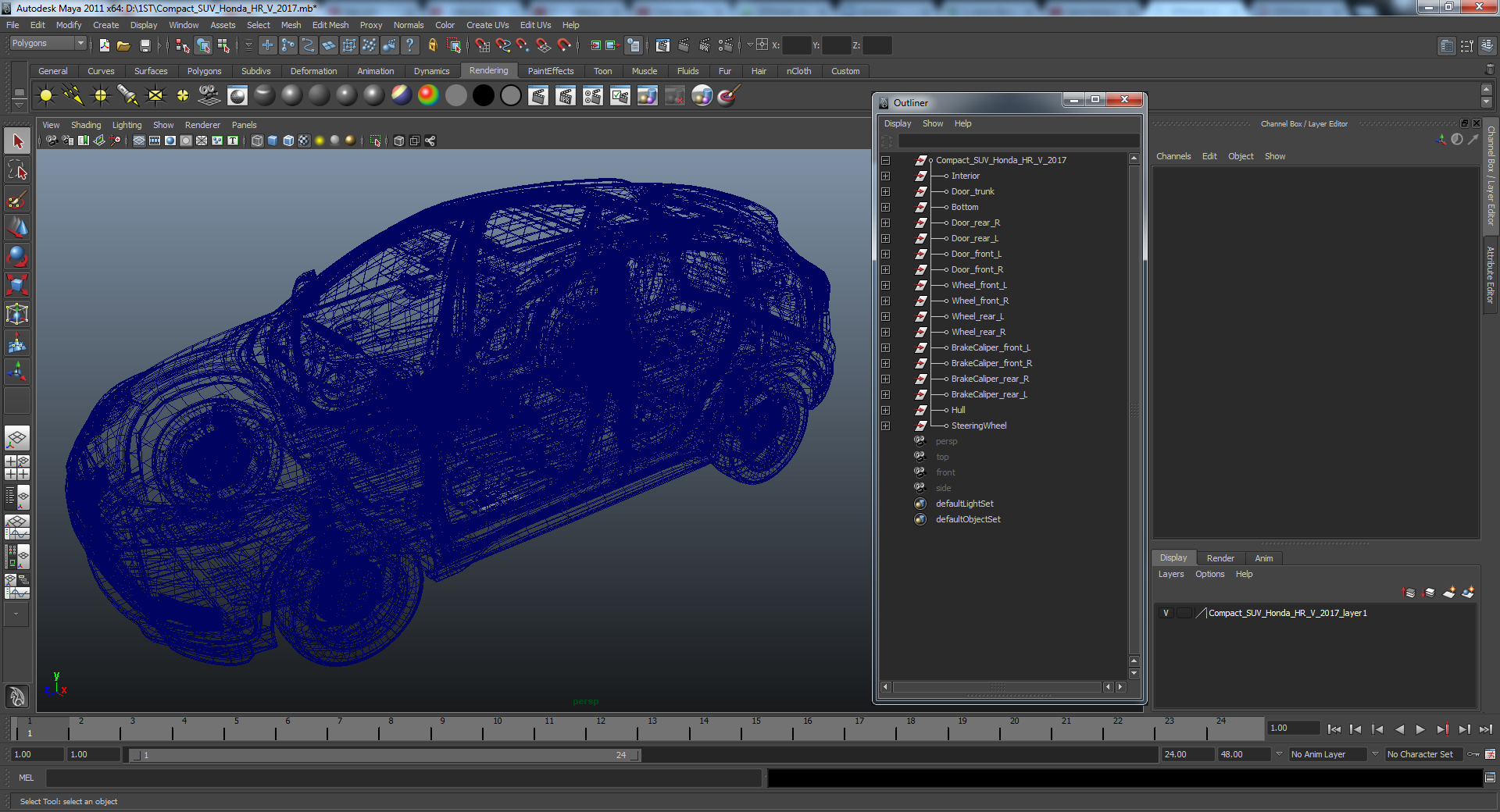
Task: Open Layers menu in Layer Editor
Action: coord(1170,574)
